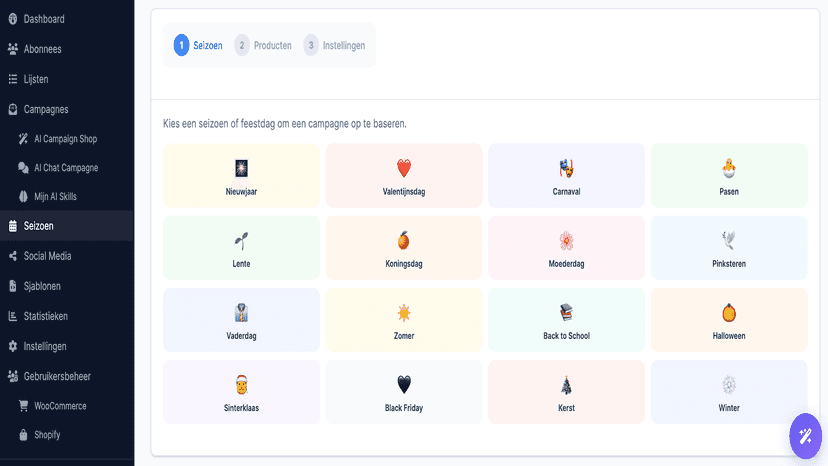Select the Back to School card
Screen dimensions: 828x466
coord(567,320)
